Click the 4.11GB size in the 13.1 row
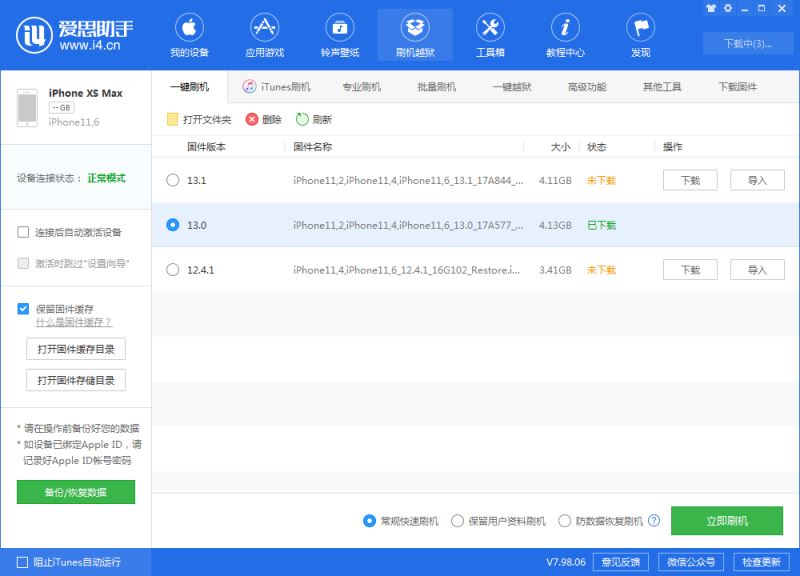This screenshot has width=800, height=576. 555,180
